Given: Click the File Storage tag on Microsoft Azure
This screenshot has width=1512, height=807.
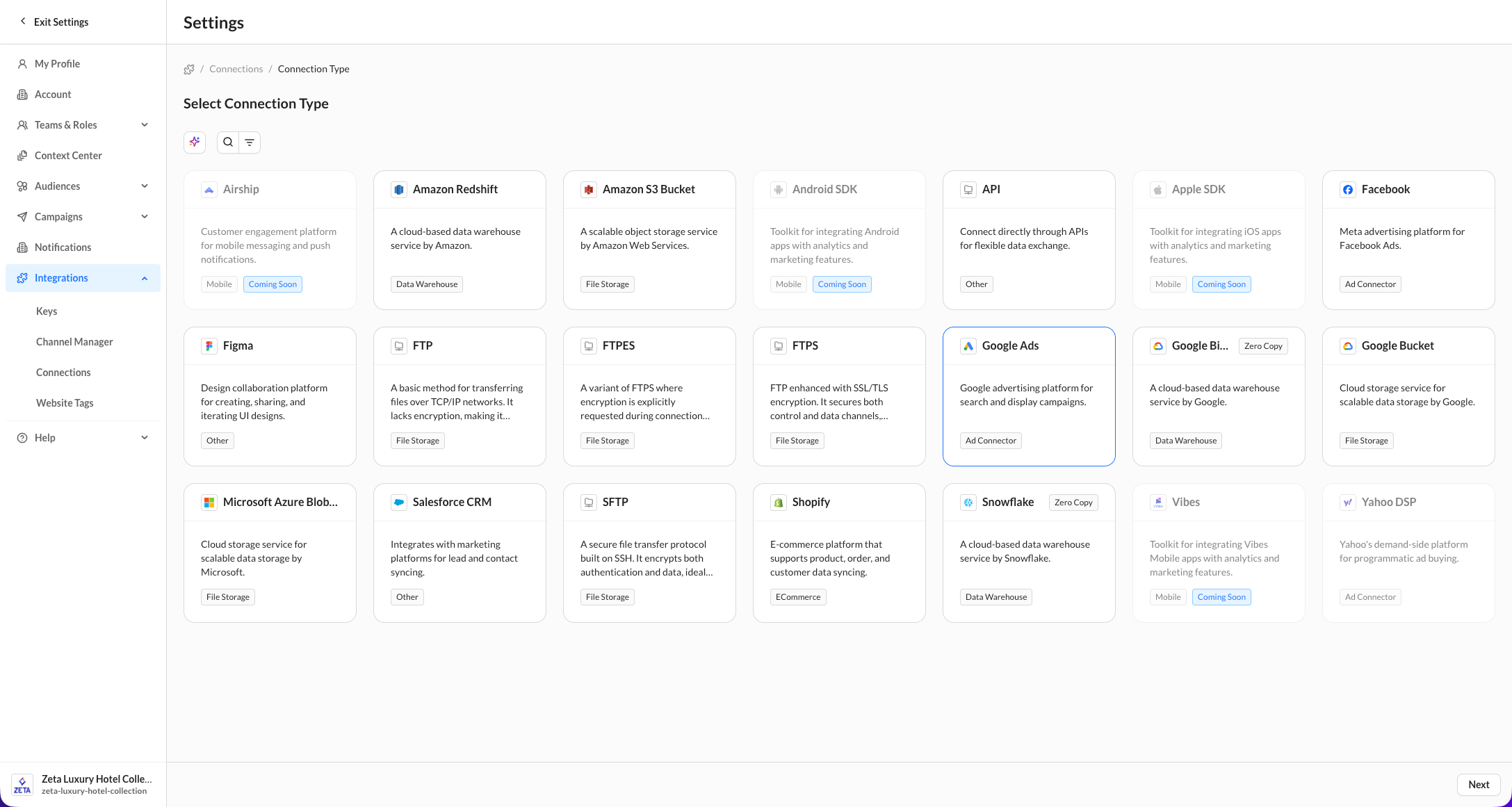Looking at the screenshot, I should (228, 597).
